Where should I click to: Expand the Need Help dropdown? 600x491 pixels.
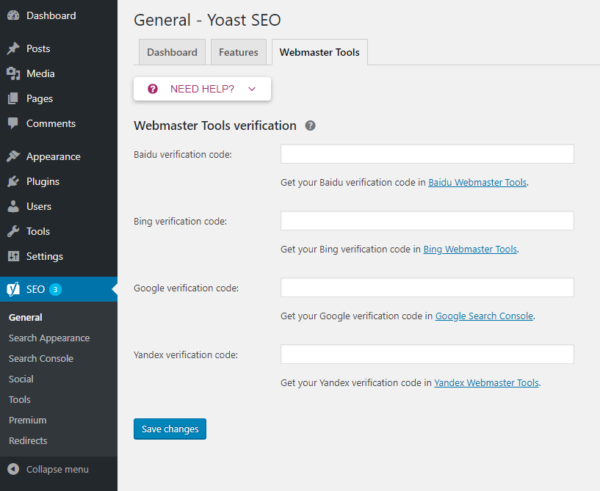202,89
